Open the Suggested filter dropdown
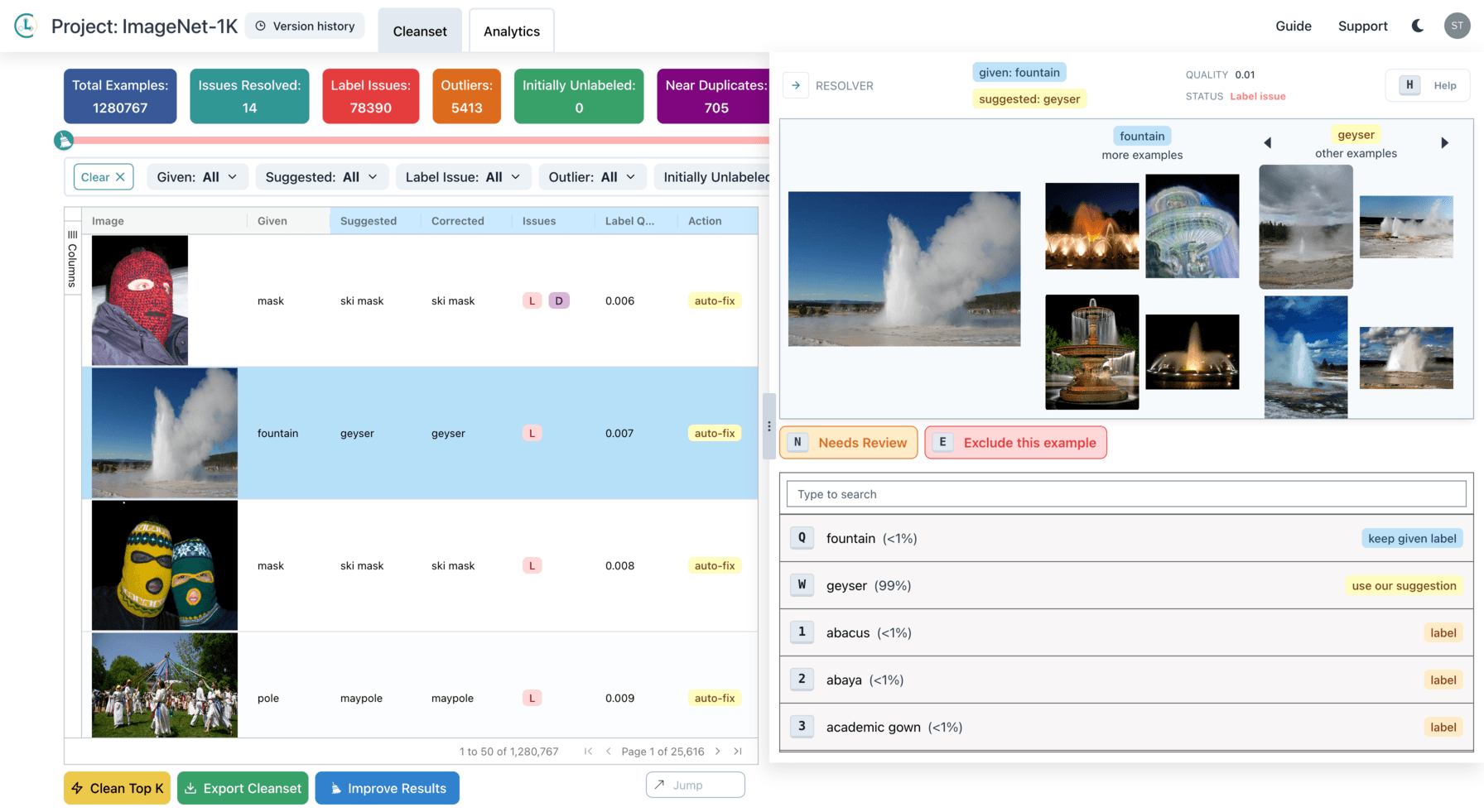 tap(321, 176)
